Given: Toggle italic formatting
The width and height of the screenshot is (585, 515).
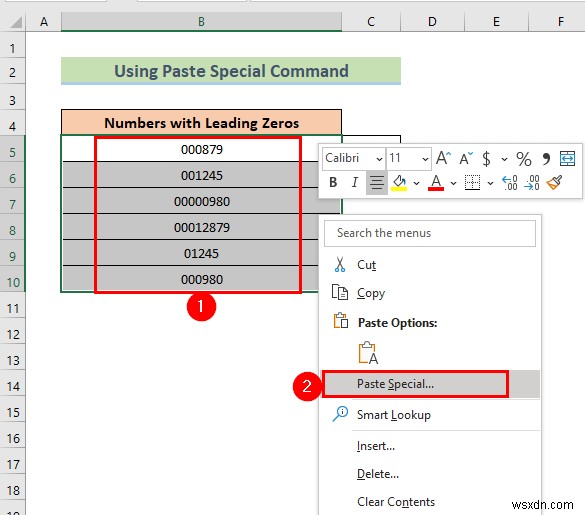Looking at the screenshot, I should click(354, 182).
